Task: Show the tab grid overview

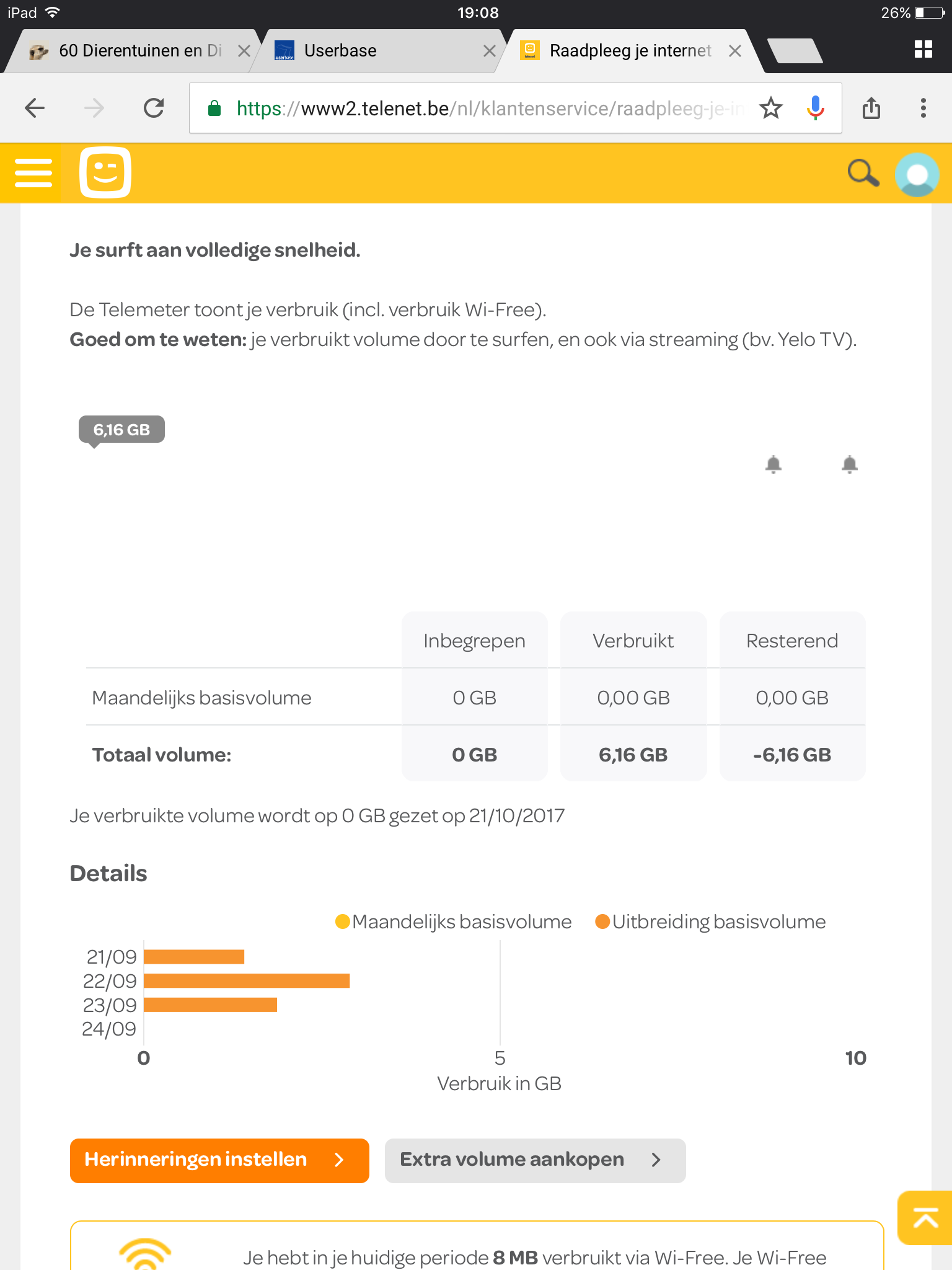Action: 923,50
